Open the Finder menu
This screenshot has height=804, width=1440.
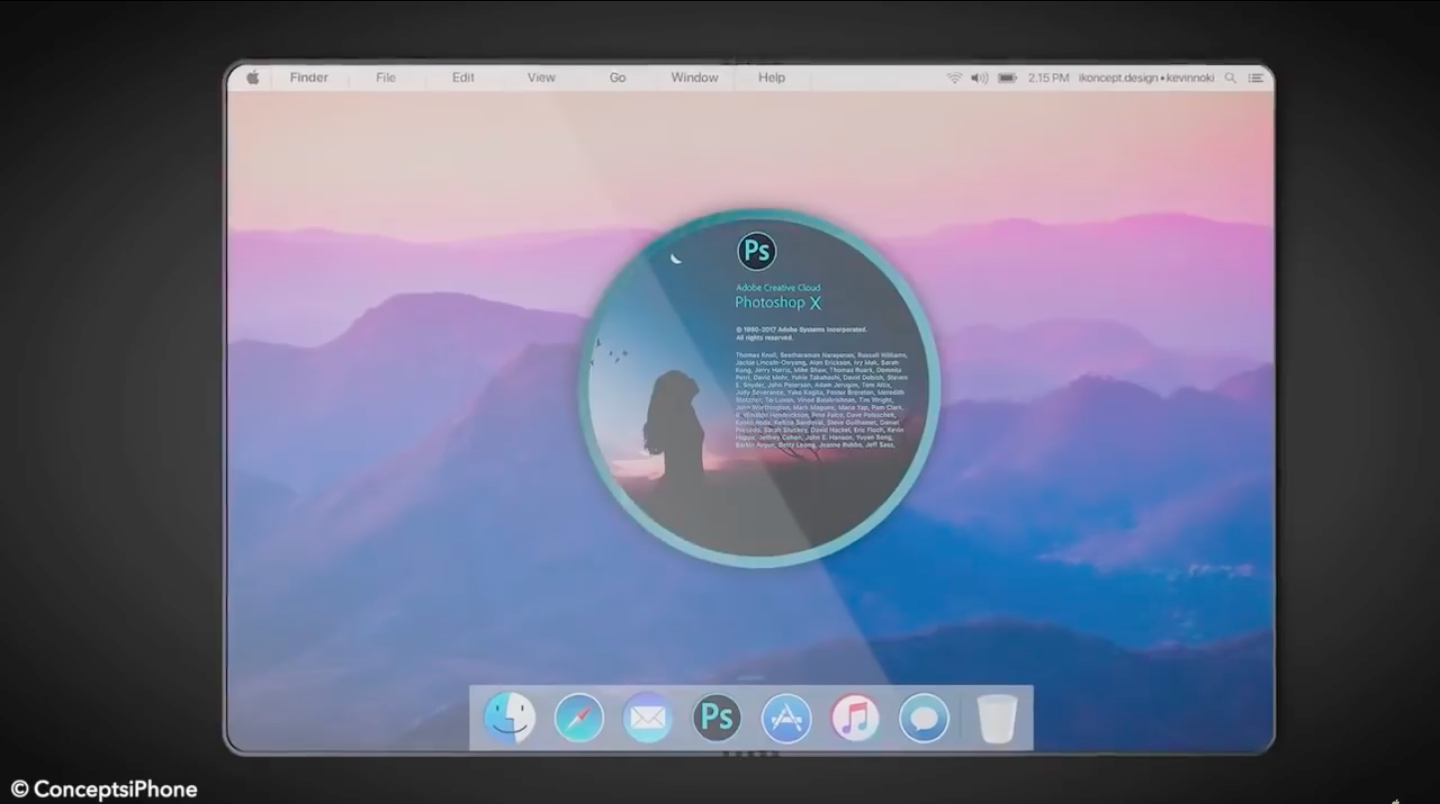tap(309, 77)
